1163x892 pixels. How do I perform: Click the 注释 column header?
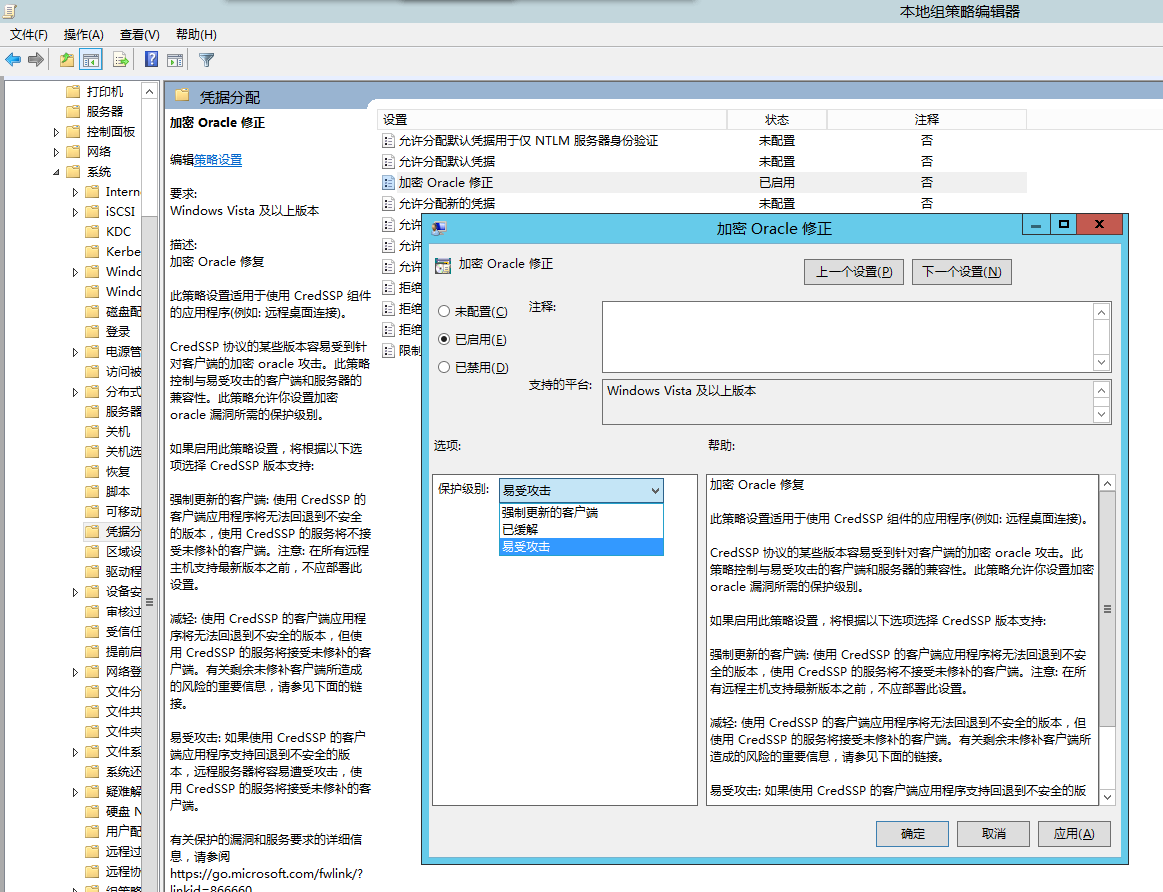point(926,119)
